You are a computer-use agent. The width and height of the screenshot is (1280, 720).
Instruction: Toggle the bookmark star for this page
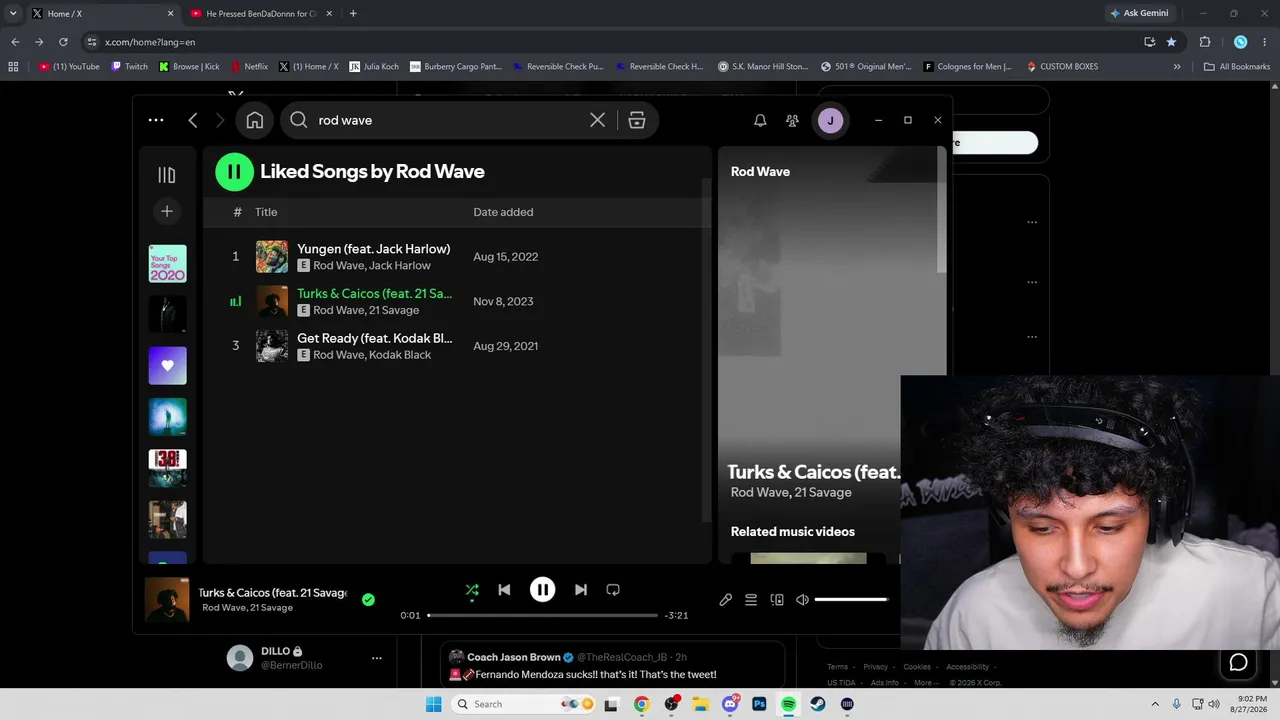(1171, 42)
